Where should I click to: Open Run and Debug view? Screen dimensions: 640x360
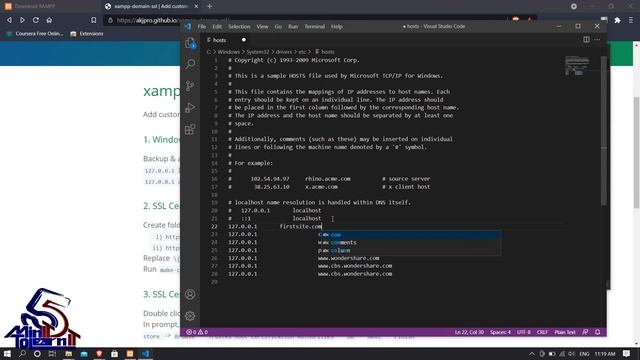(x=190, y=107)
